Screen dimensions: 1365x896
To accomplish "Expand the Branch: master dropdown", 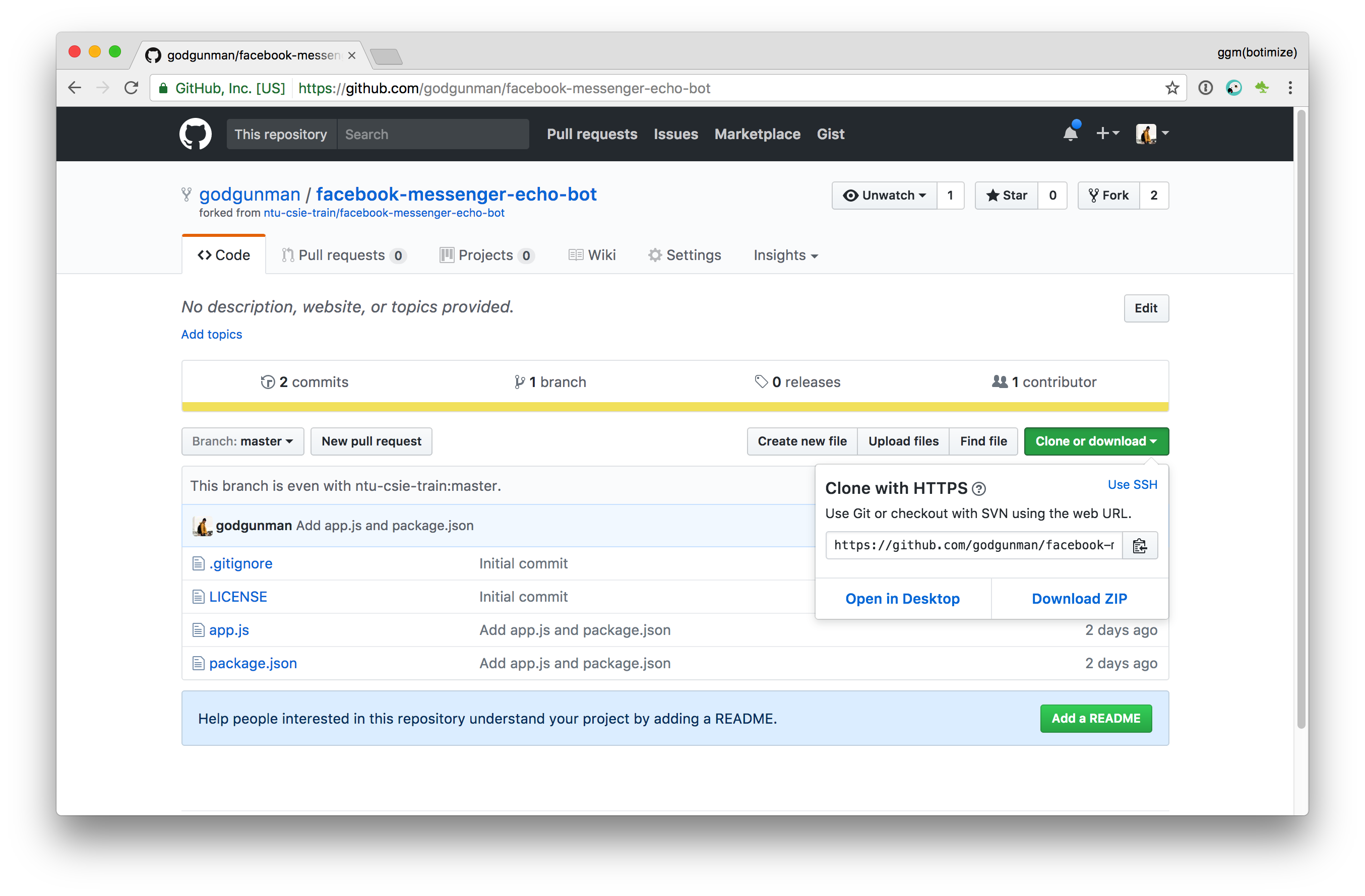I will pos(242,441).
